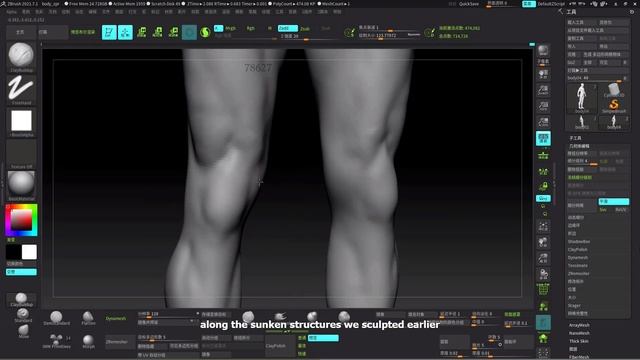Adjust the Draw Size slider
Viewport: 640px width, 360px height.
389,36
